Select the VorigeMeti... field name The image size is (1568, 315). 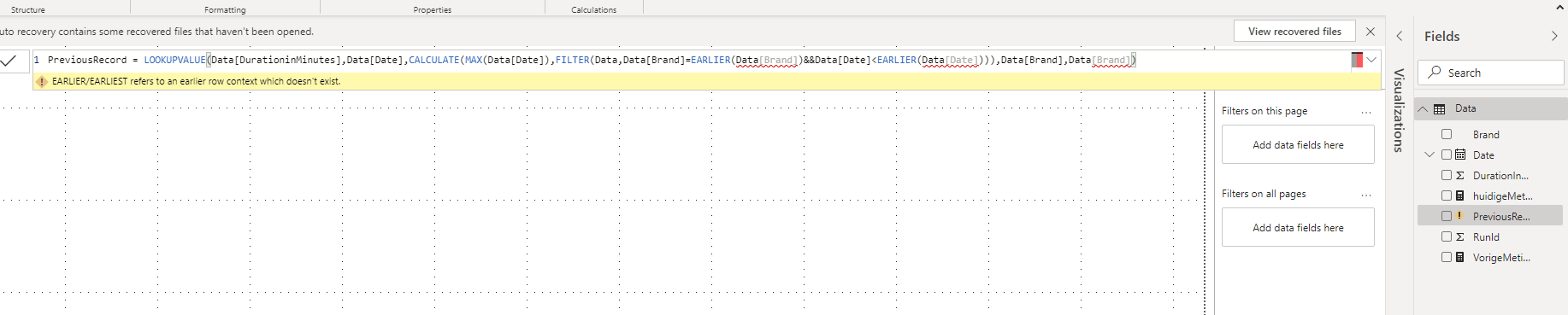pyautogui.click(x=1501, y=258)
